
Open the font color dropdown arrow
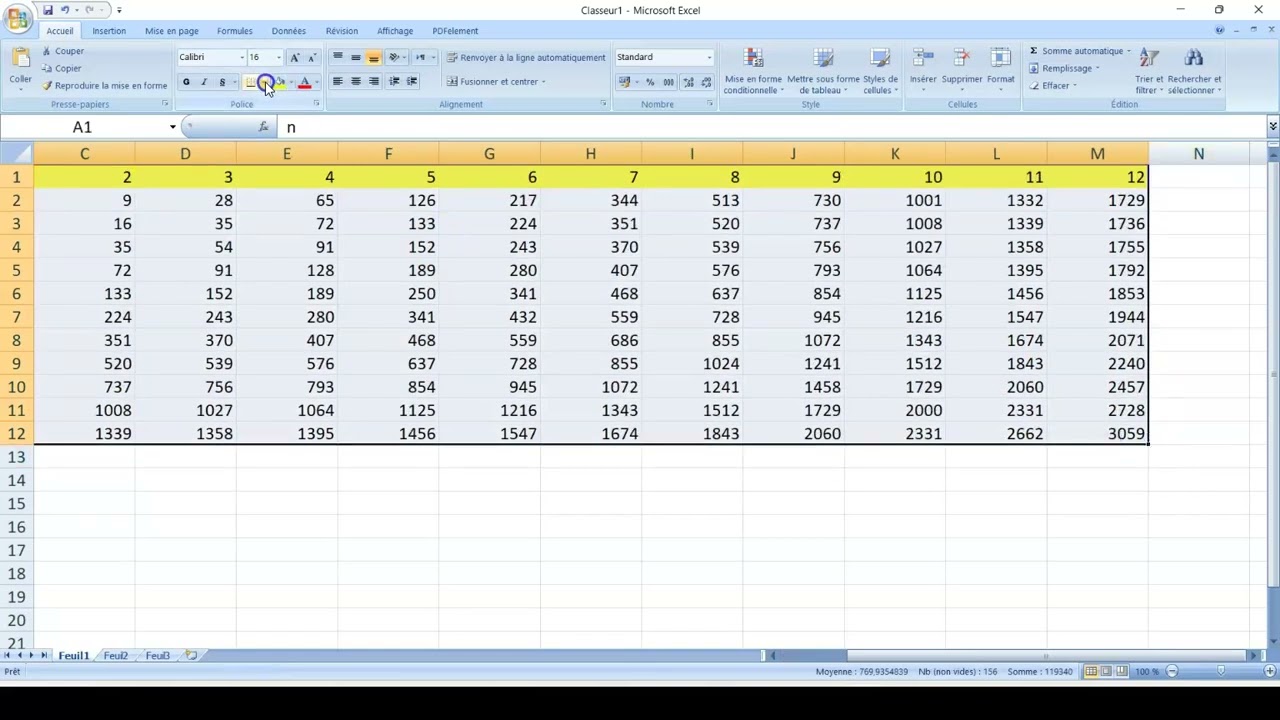(x=317, y=82)
